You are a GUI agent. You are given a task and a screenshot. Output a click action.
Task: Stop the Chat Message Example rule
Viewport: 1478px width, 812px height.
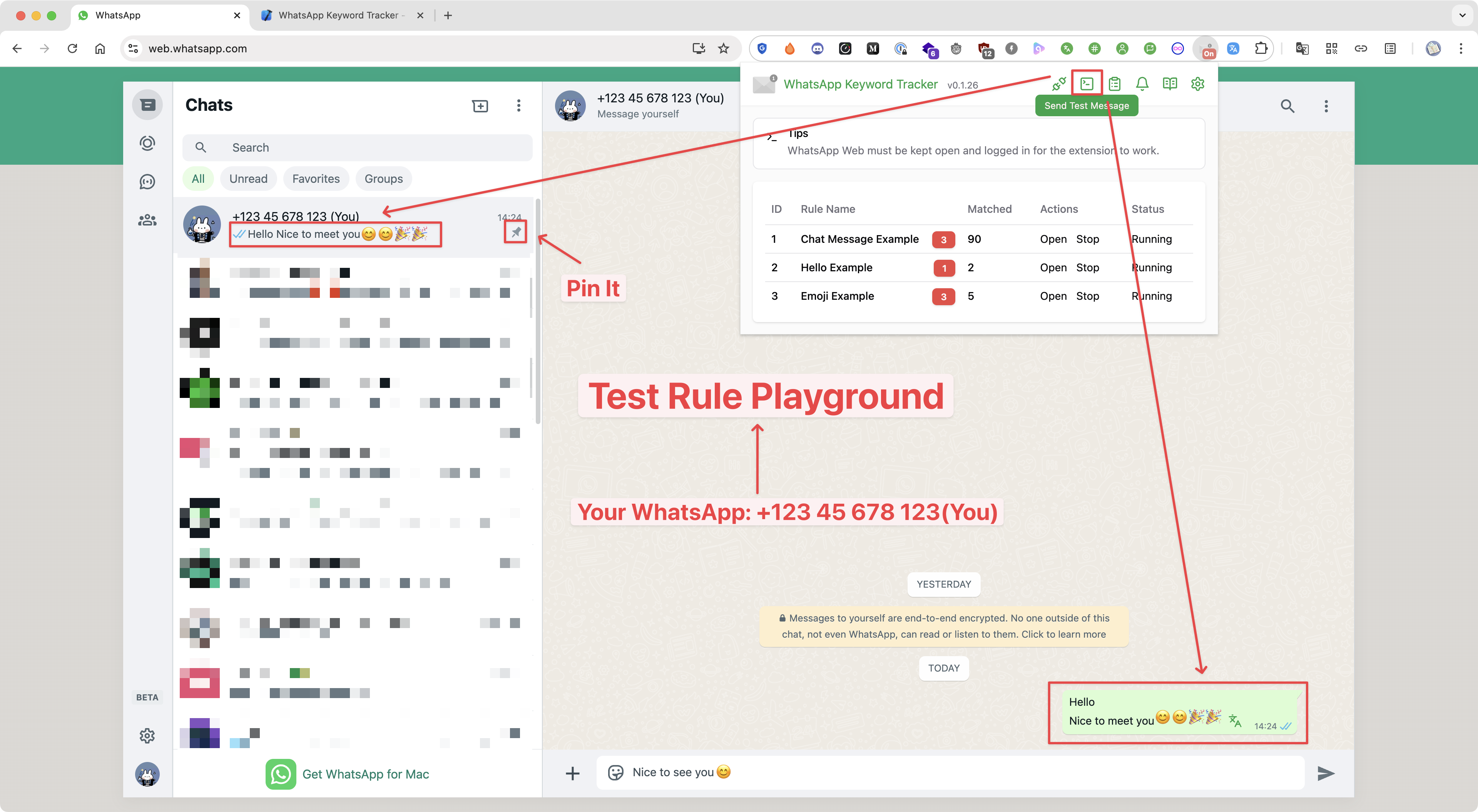[1087, 239]
